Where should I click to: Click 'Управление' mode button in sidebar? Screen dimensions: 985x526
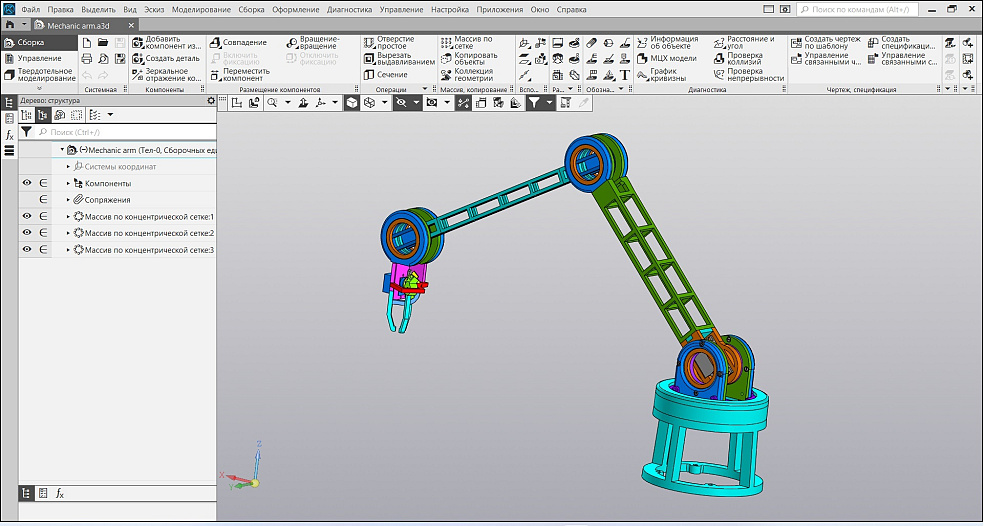pyautogui.click(x=38, y=58)
